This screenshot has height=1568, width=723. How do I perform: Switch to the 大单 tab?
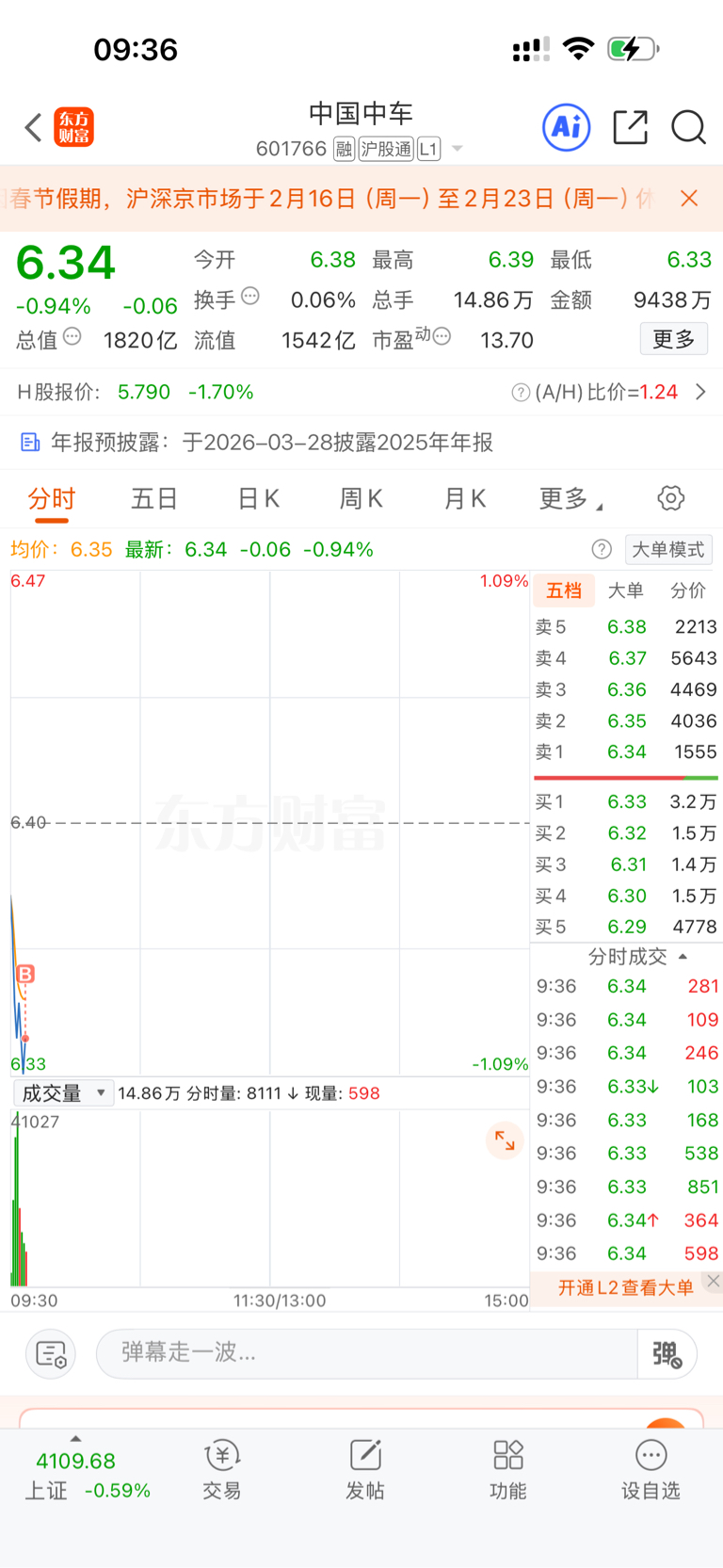click(x=625, y=590)
